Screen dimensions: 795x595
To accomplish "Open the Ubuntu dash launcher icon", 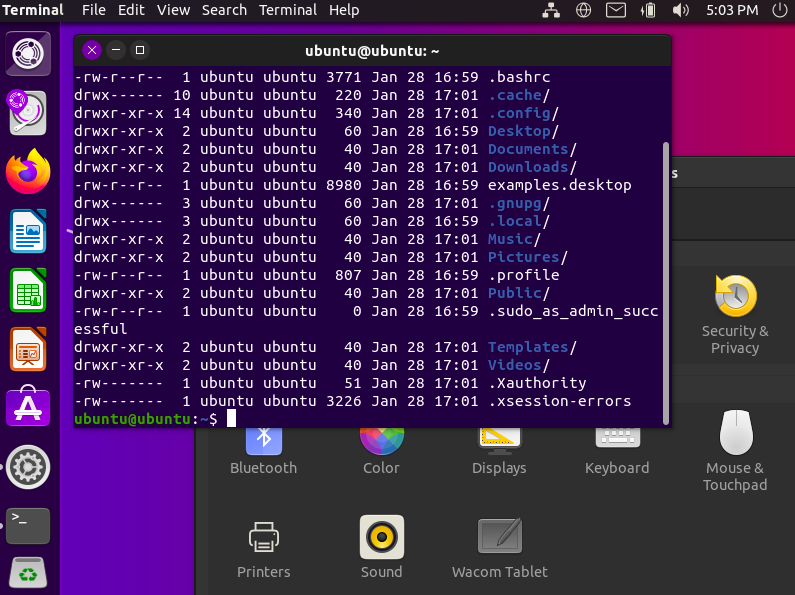I will pyautogui.click(x=28, y=54).
